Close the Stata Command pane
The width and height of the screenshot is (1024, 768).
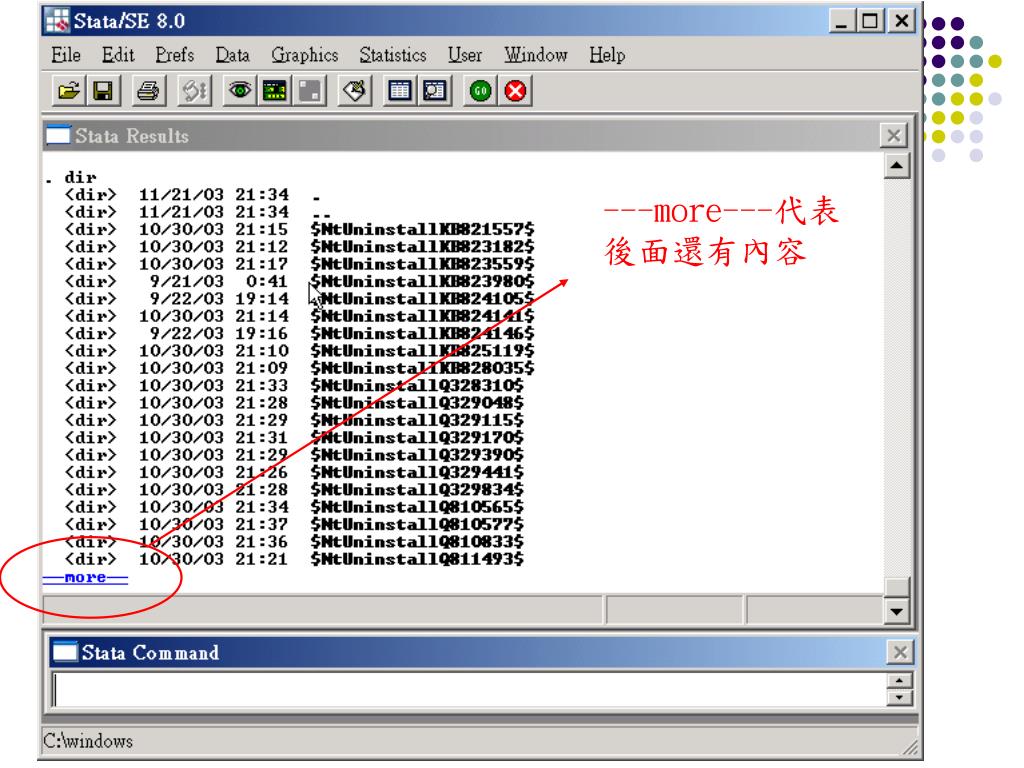click(x=900, y=652)
